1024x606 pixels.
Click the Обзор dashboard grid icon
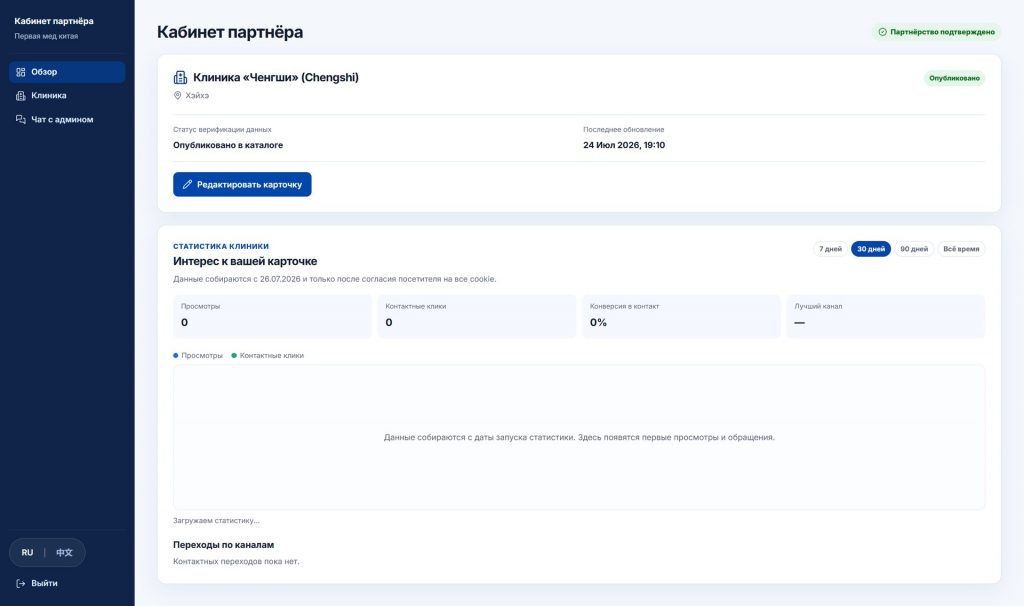[21, 72]
